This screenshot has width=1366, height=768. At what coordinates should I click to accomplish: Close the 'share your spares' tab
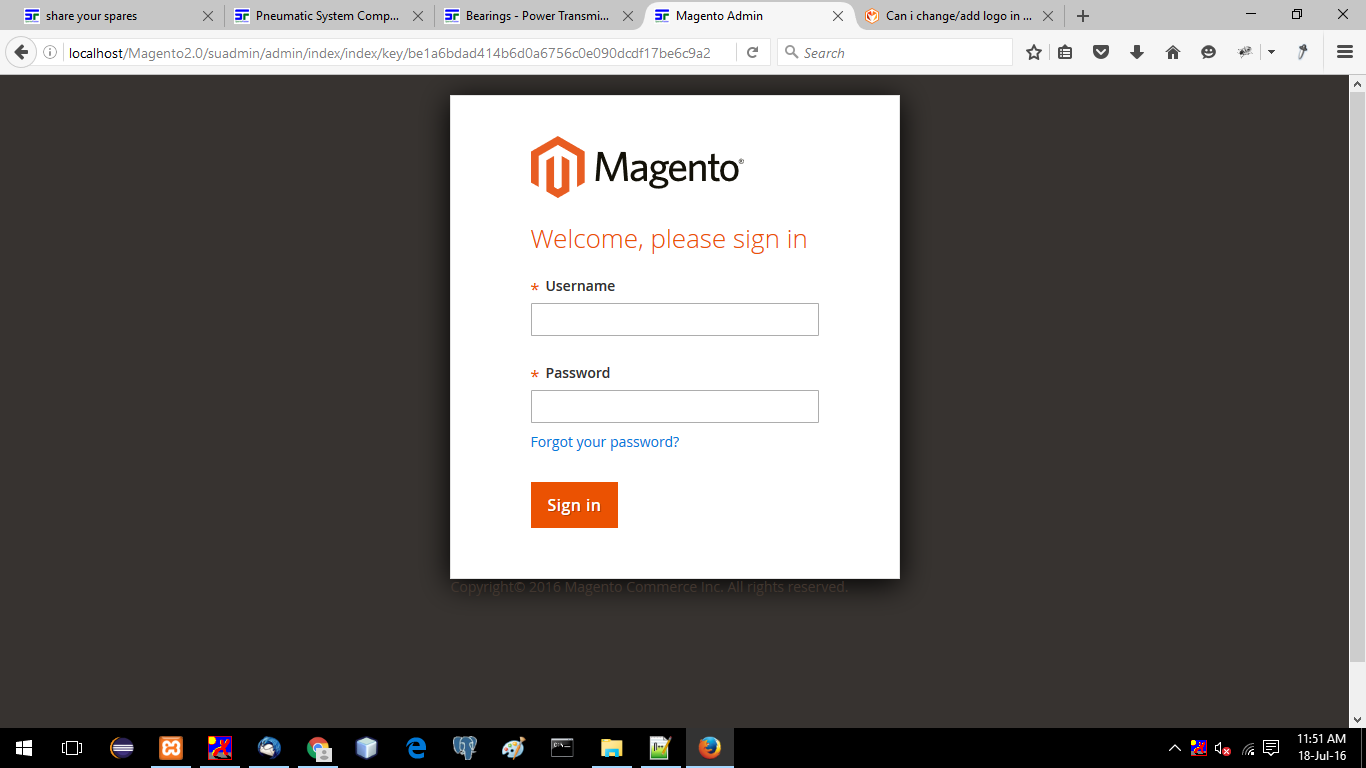click(x=208, y=16)
